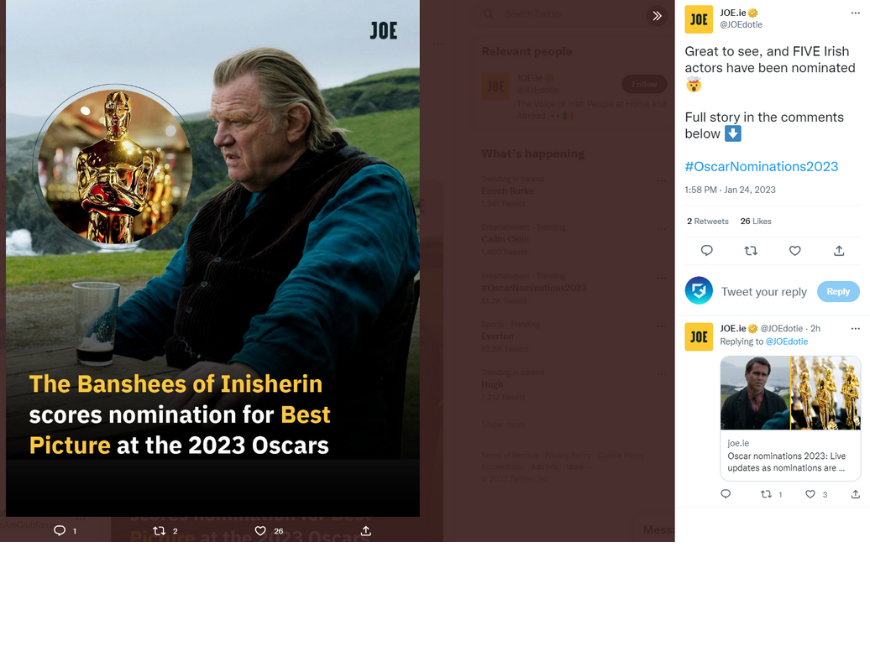Retweet the main tweet from action bar

pyautogui.click(x=751, y=251)
